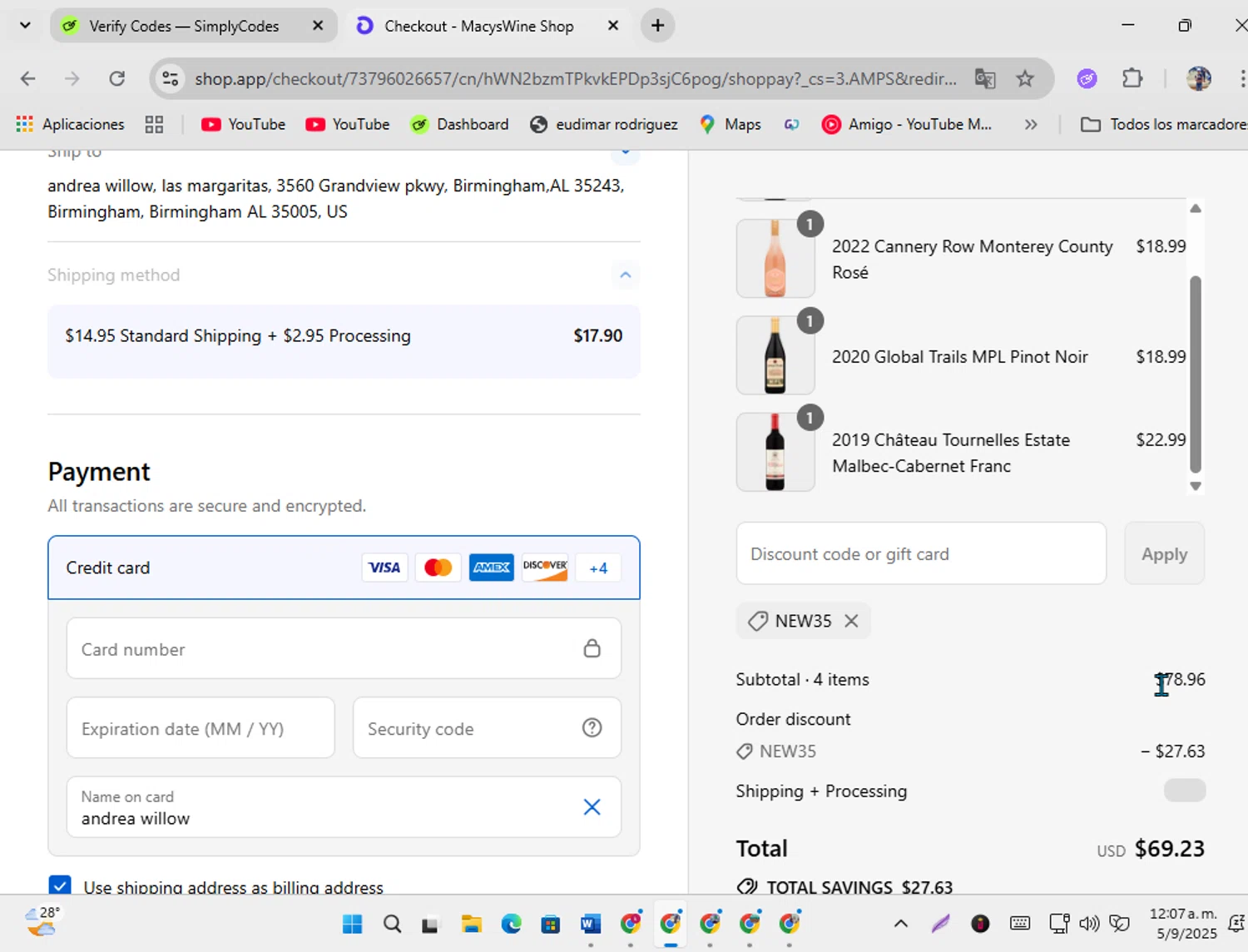Open the Dashboard bookmark
Viewport: 1248px width, 952px height.
pyautogui.click(x=459, y=124)
